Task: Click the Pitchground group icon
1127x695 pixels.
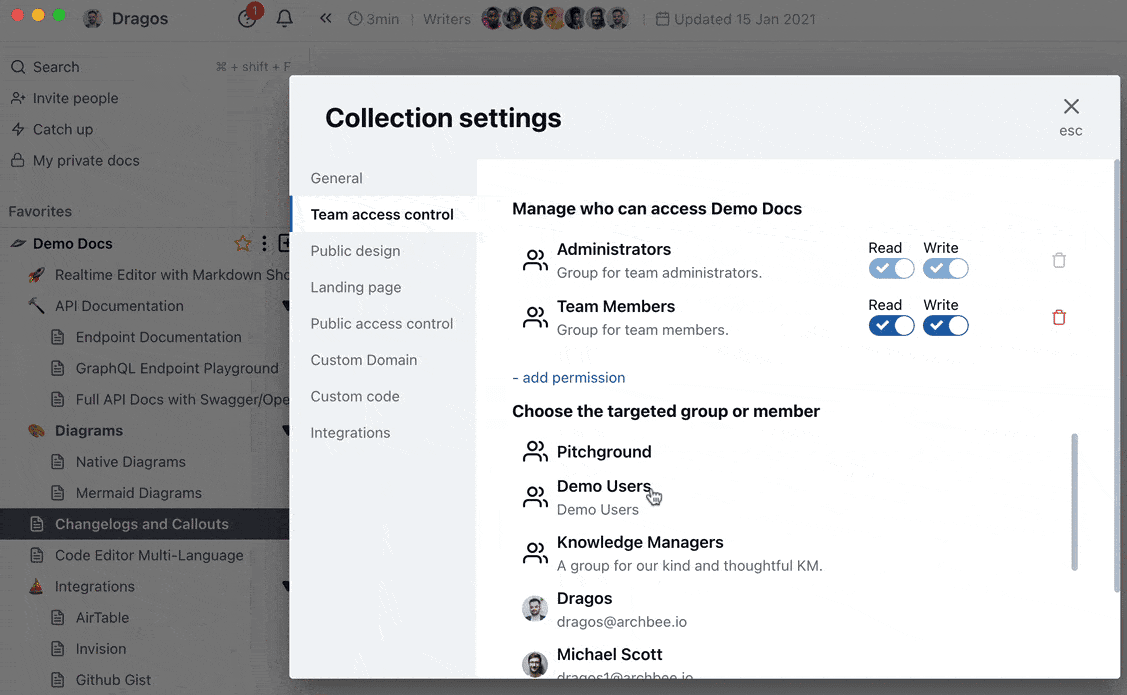Action: (x=535, y=452)
